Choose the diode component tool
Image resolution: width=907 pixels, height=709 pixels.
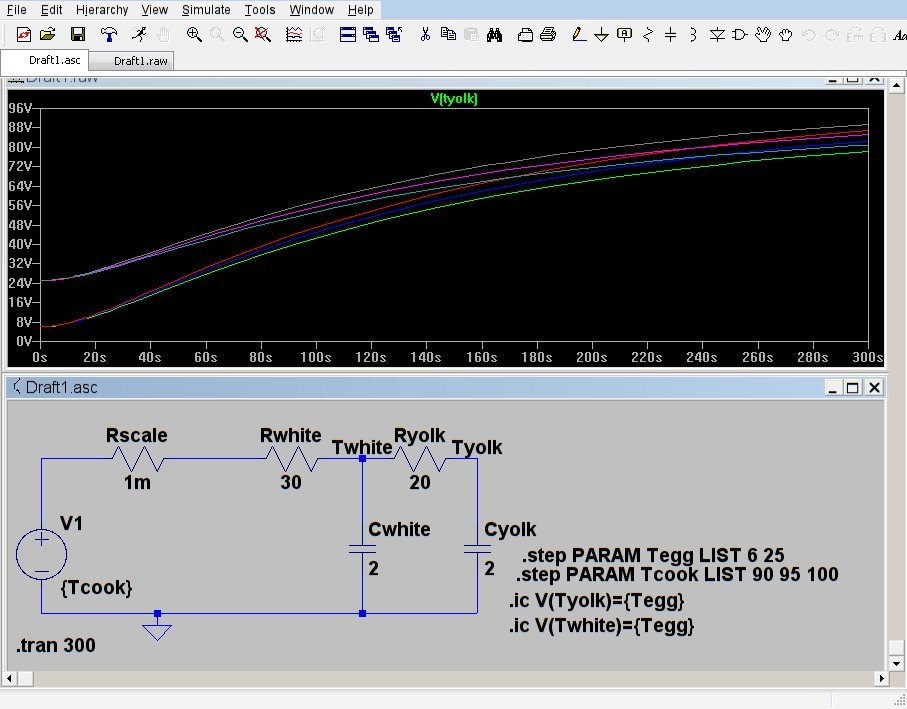[717, 34]
